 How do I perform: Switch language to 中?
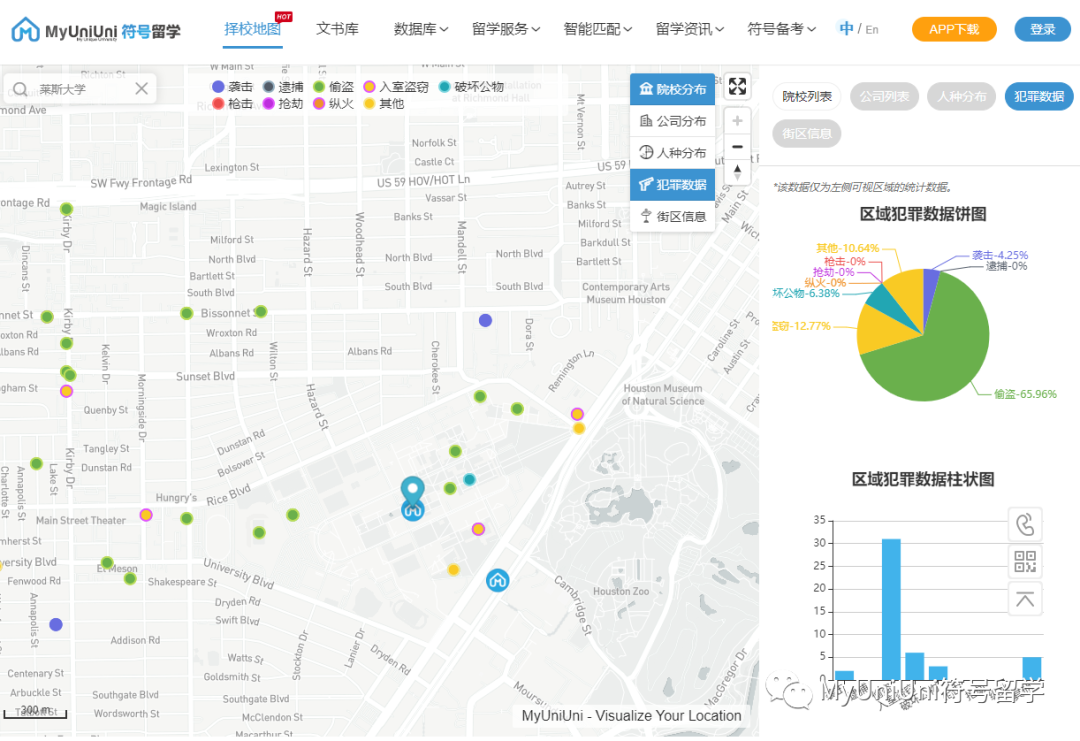pos(846,28)
